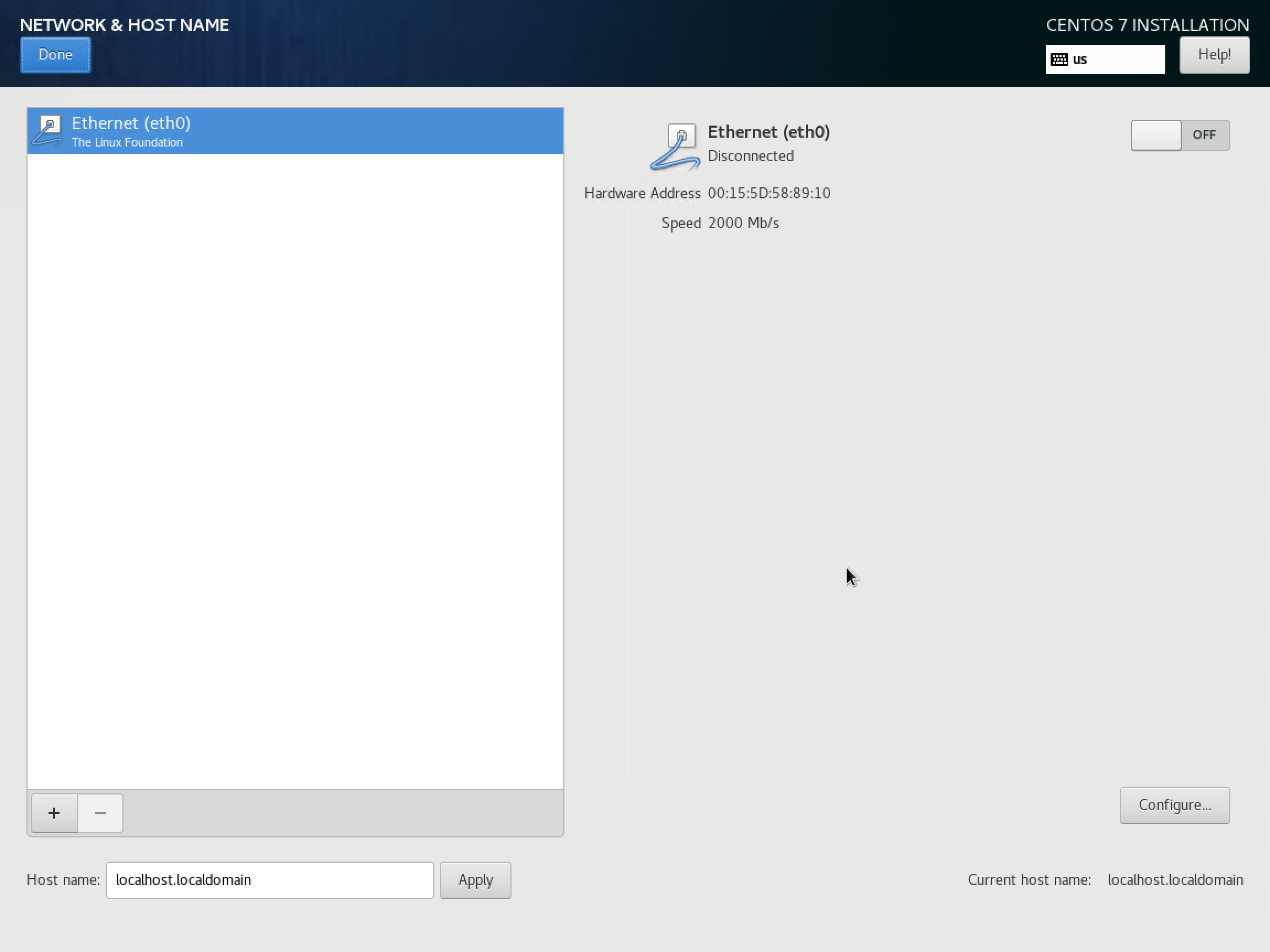
Task: Click Done to confirm network settings
Action: 55,54
